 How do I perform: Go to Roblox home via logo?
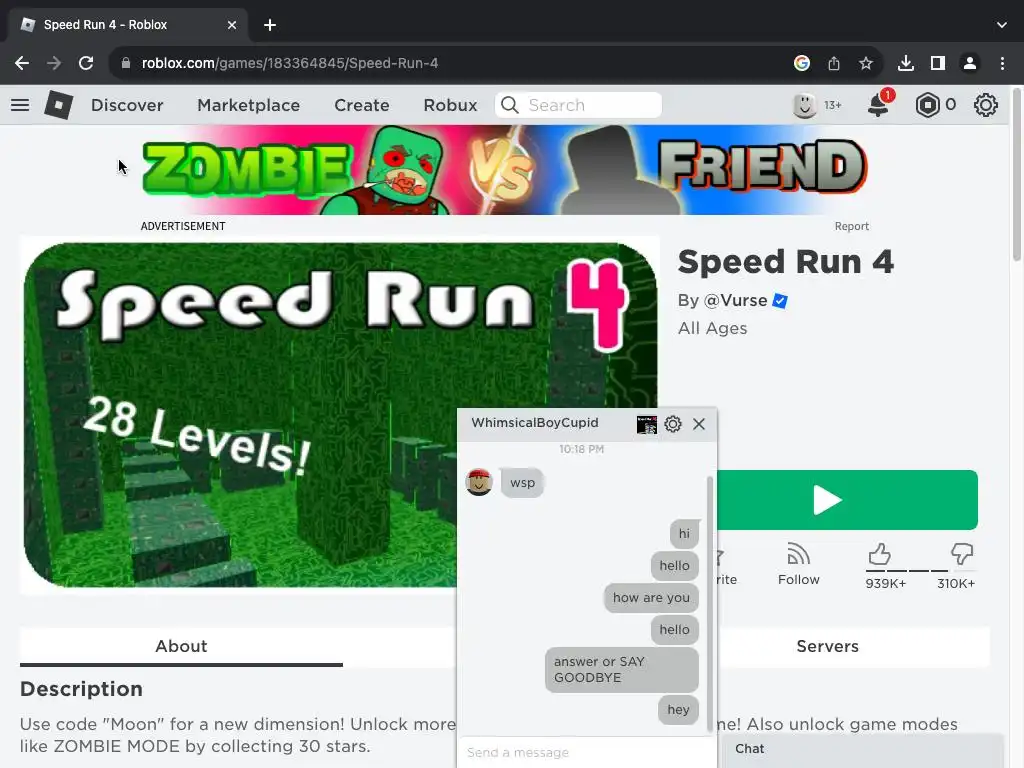coord(58,105)
